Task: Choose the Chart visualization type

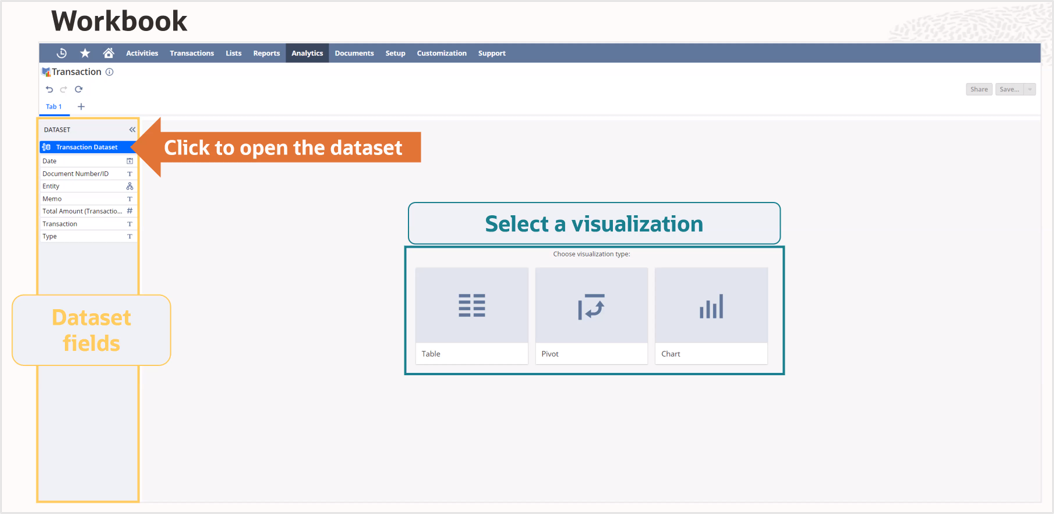Action: coord(711,315)
